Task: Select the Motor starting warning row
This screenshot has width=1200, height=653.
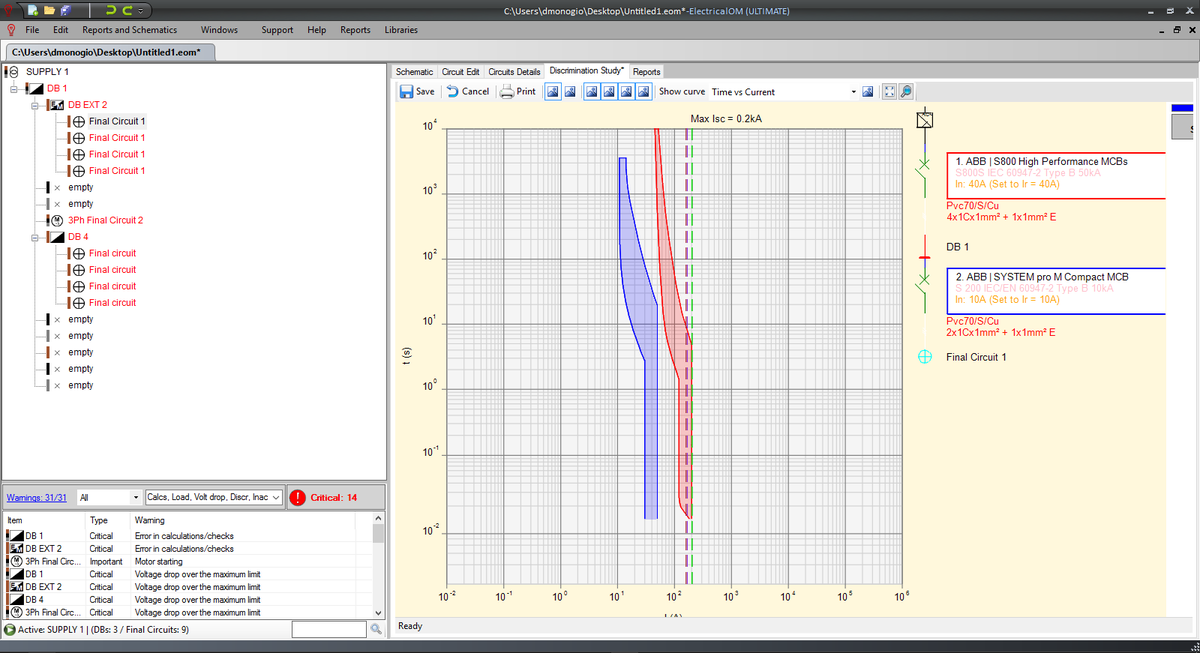Action: click(x=188, y=561)
